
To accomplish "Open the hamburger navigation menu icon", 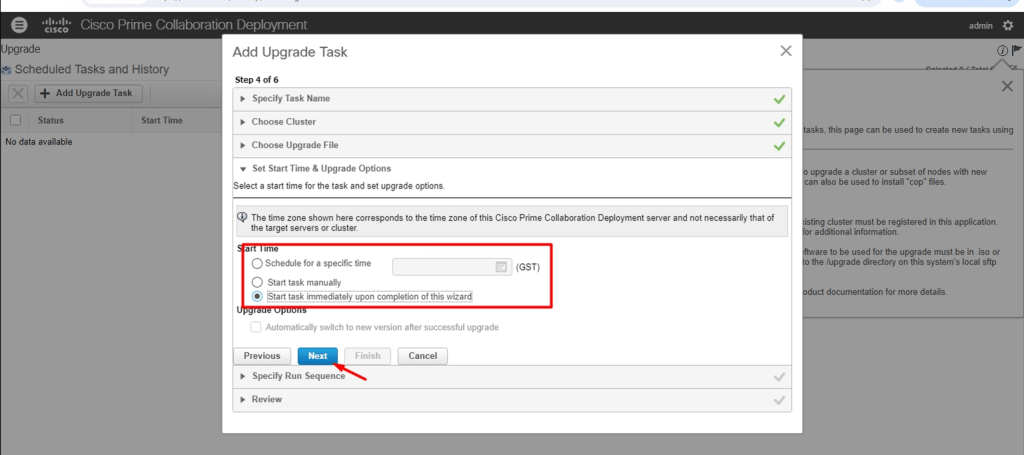I will point(19,25).
